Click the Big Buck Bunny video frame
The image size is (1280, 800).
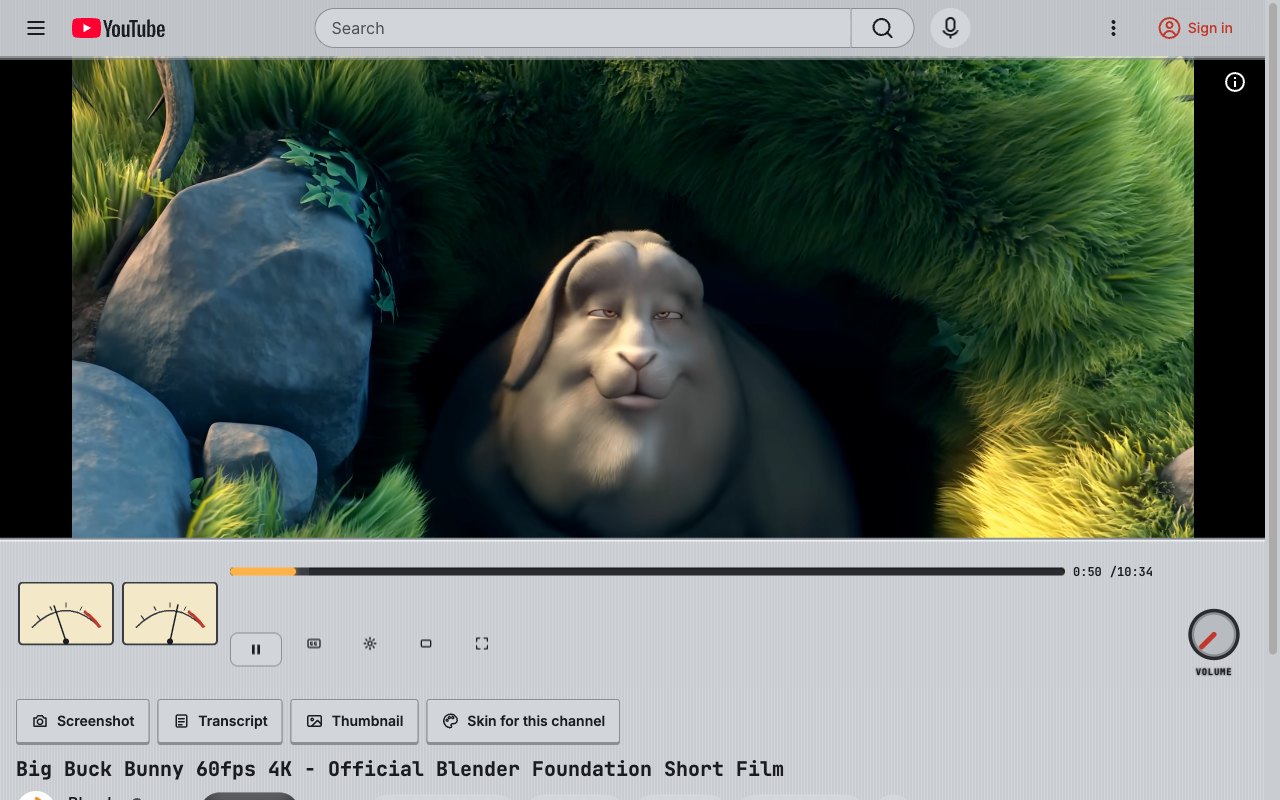click(633, 298)
